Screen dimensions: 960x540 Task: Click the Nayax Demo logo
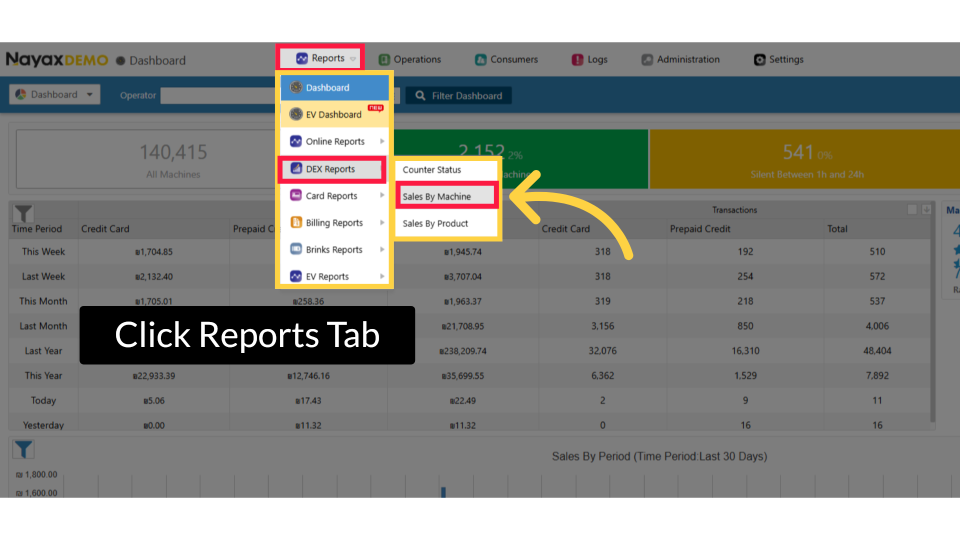57,59
